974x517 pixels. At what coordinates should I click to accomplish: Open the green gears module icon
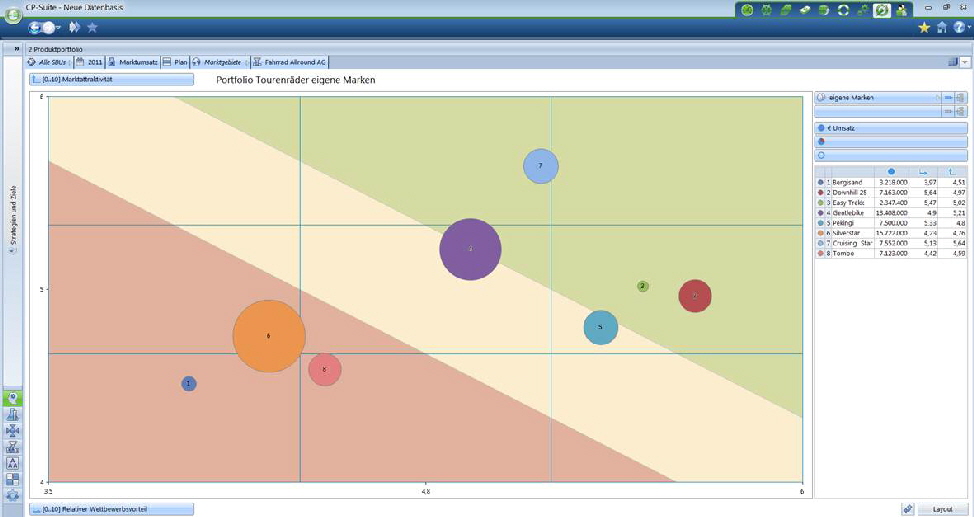pos(862,10)
